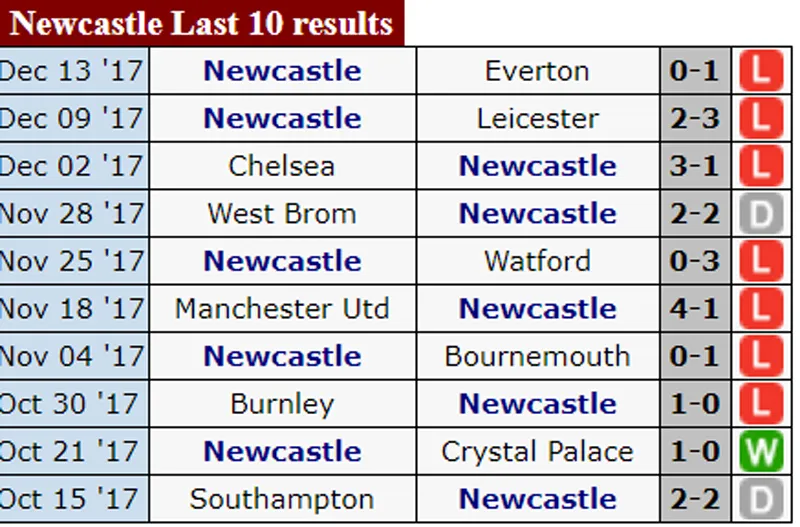The width and height of the screenshot is (800, 527).
Task: Click the Southampton team name
Action: [x=281, y=499]
